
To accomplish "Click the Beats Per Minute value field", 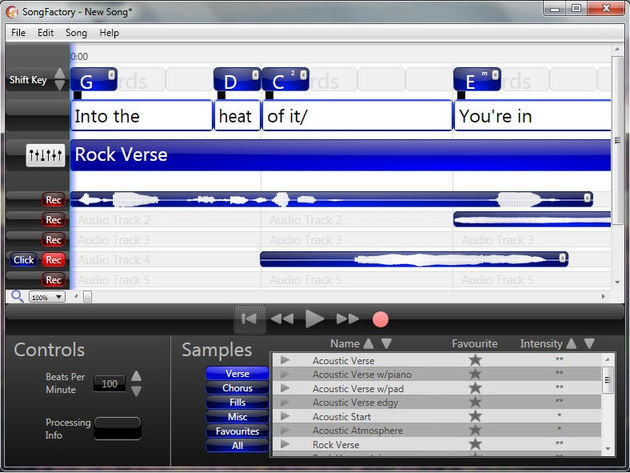I will pyautogui.click(x=109, y=384).
